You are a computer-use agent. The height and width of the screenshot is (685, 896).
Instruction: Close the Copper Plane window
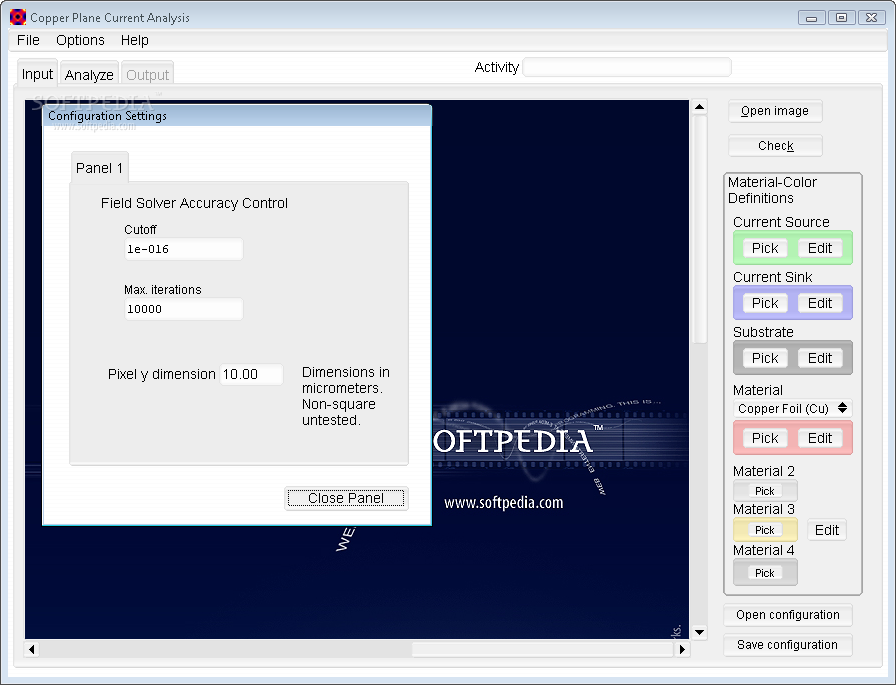click(x=871, y=18)
